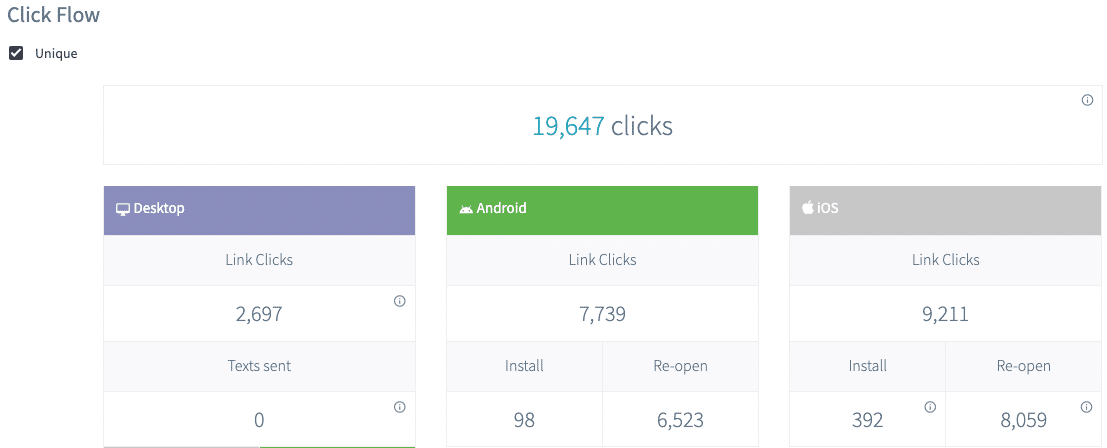Click the Click Flow heading
1107x448 pixels.
pos(54,16)
